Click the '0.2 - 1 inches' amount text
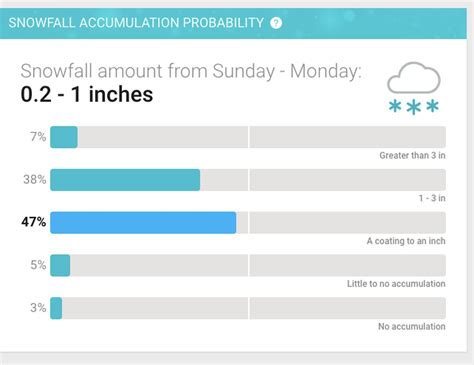Image resolution: width=474 pixels, height=365 pixels. 87,94
